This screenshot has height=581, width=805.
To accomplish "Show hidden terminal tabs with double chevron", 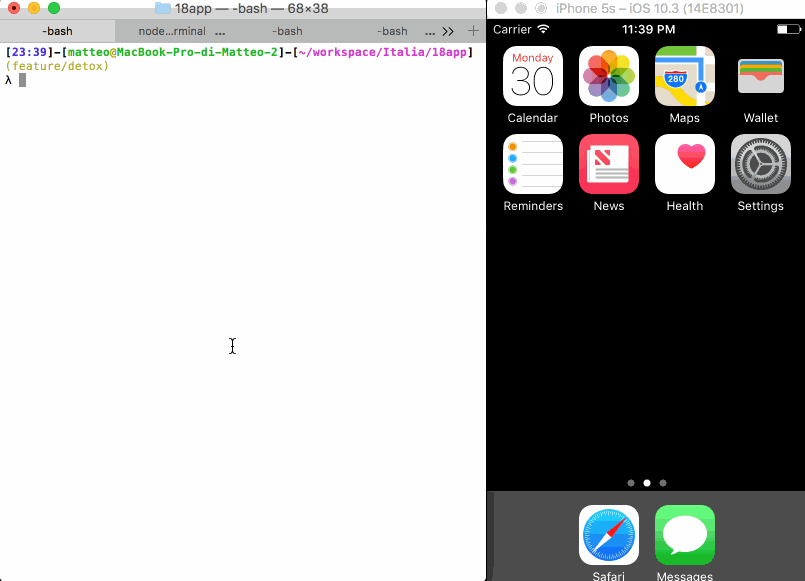I will point(448,31).
